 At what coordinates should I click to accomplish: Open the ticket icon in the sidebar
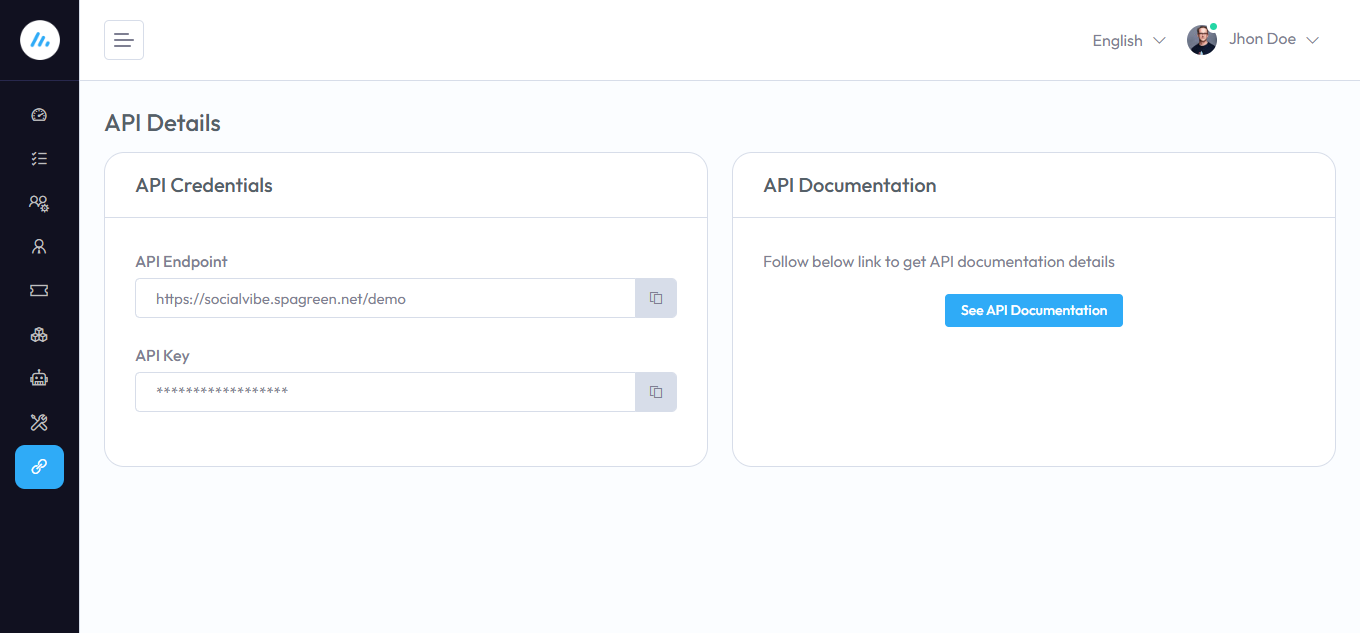pyautogui.click(x=39, y=290)
